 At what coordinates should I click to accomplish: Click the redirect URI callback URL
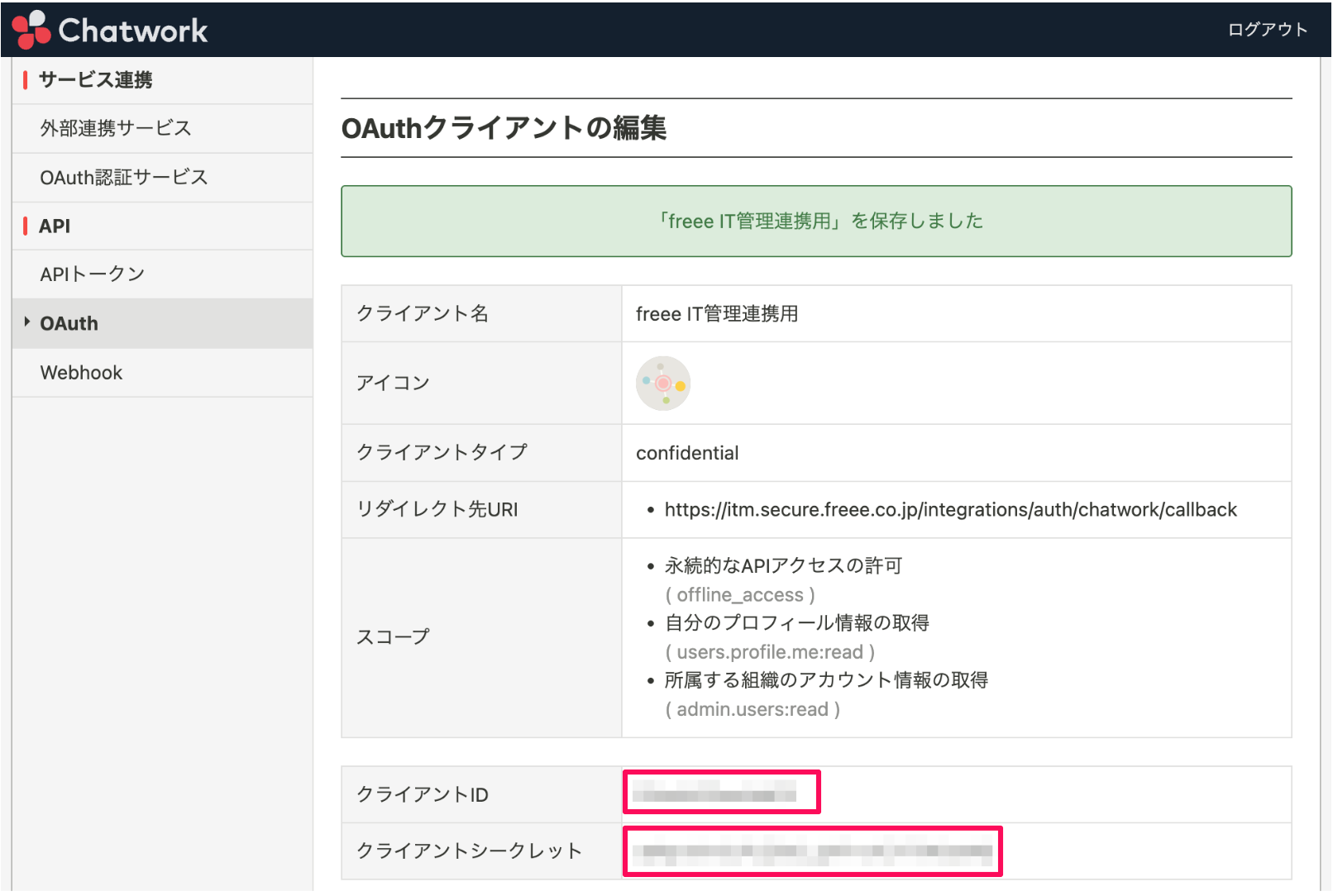(950, 510)
